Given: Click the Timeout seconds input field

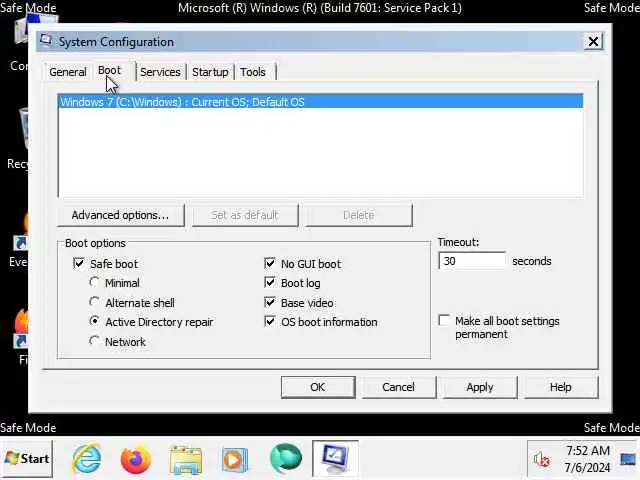Looking at the screenshot, I should point(472,261).
